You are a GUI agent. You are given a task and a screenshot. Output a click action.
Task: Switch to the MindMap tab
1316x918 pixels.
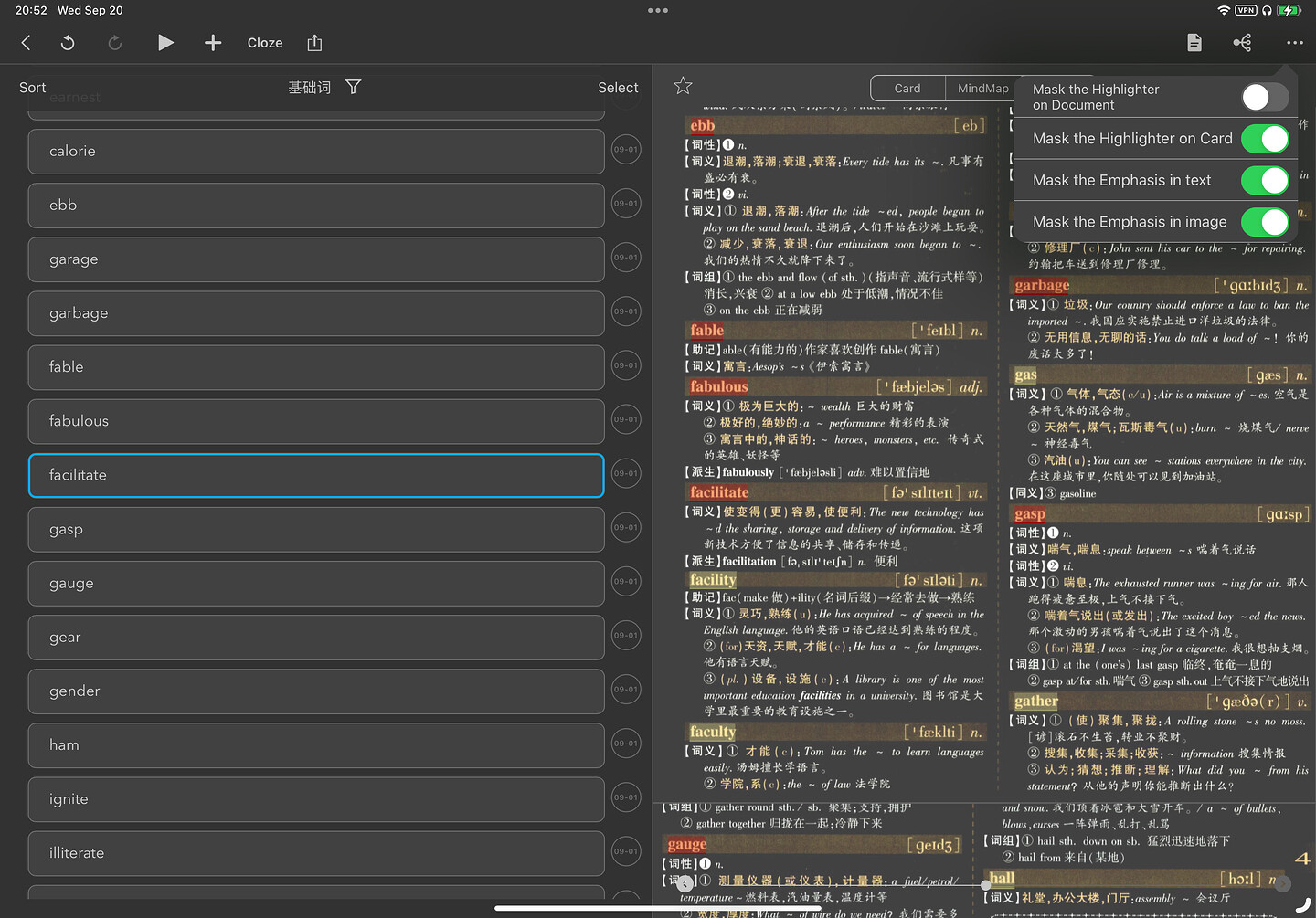coord(982,88)
